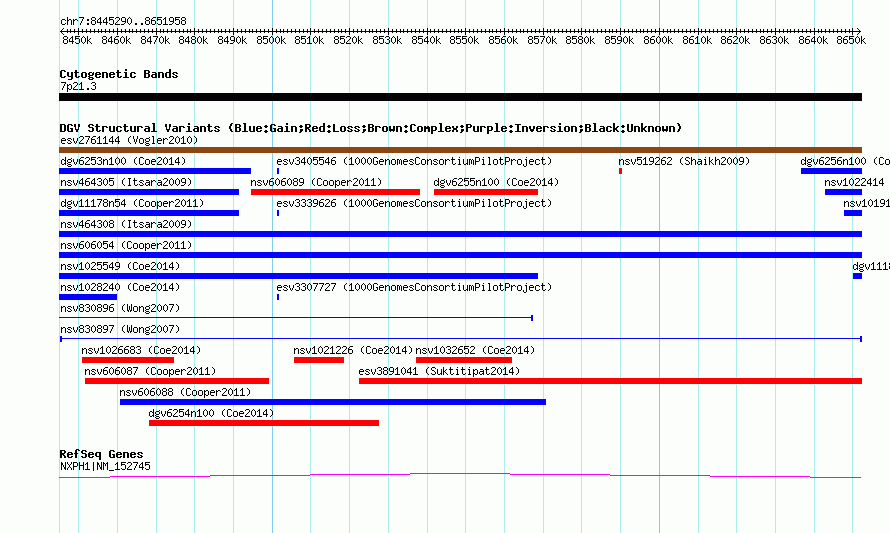890x533 pixels.
Task: Click the esv3405546 variant label
Action: (x=414, y=161)
